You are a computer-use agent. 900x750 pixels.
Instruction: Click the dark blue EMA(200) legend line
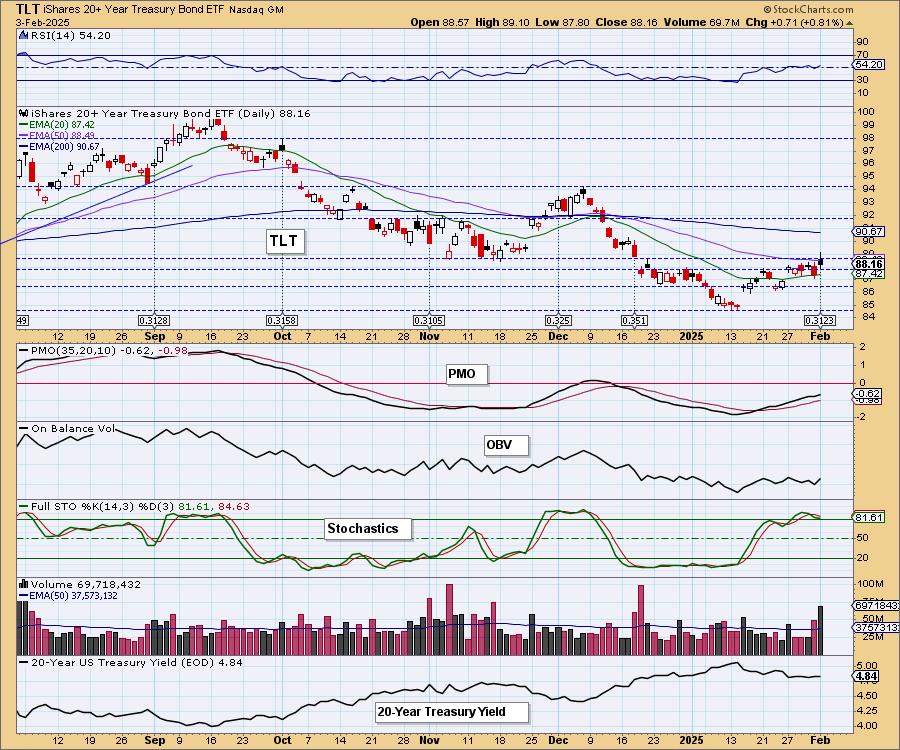pos(24,147)
